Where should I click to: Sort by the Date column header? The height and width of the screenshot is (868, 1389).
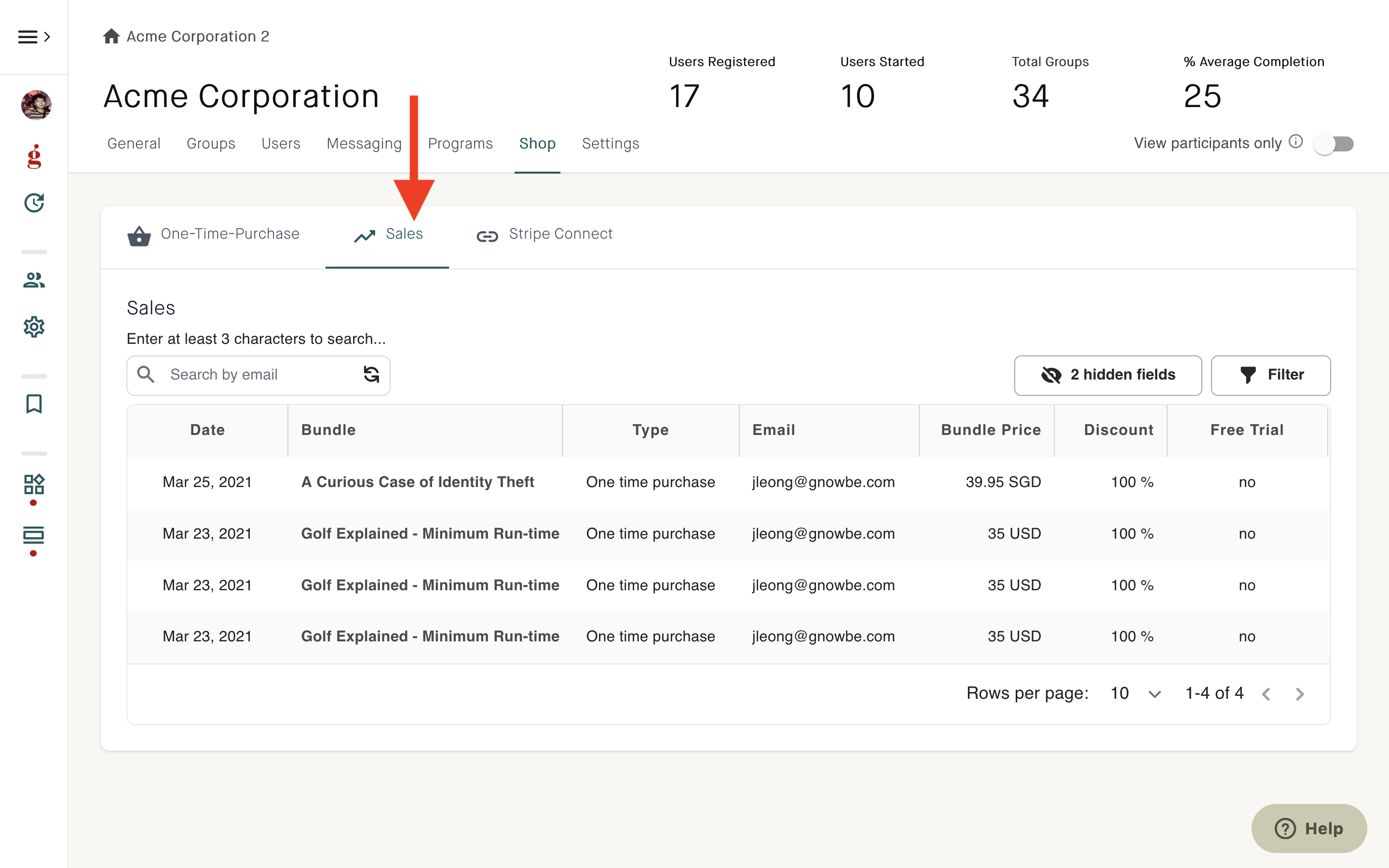click(207, 430)
